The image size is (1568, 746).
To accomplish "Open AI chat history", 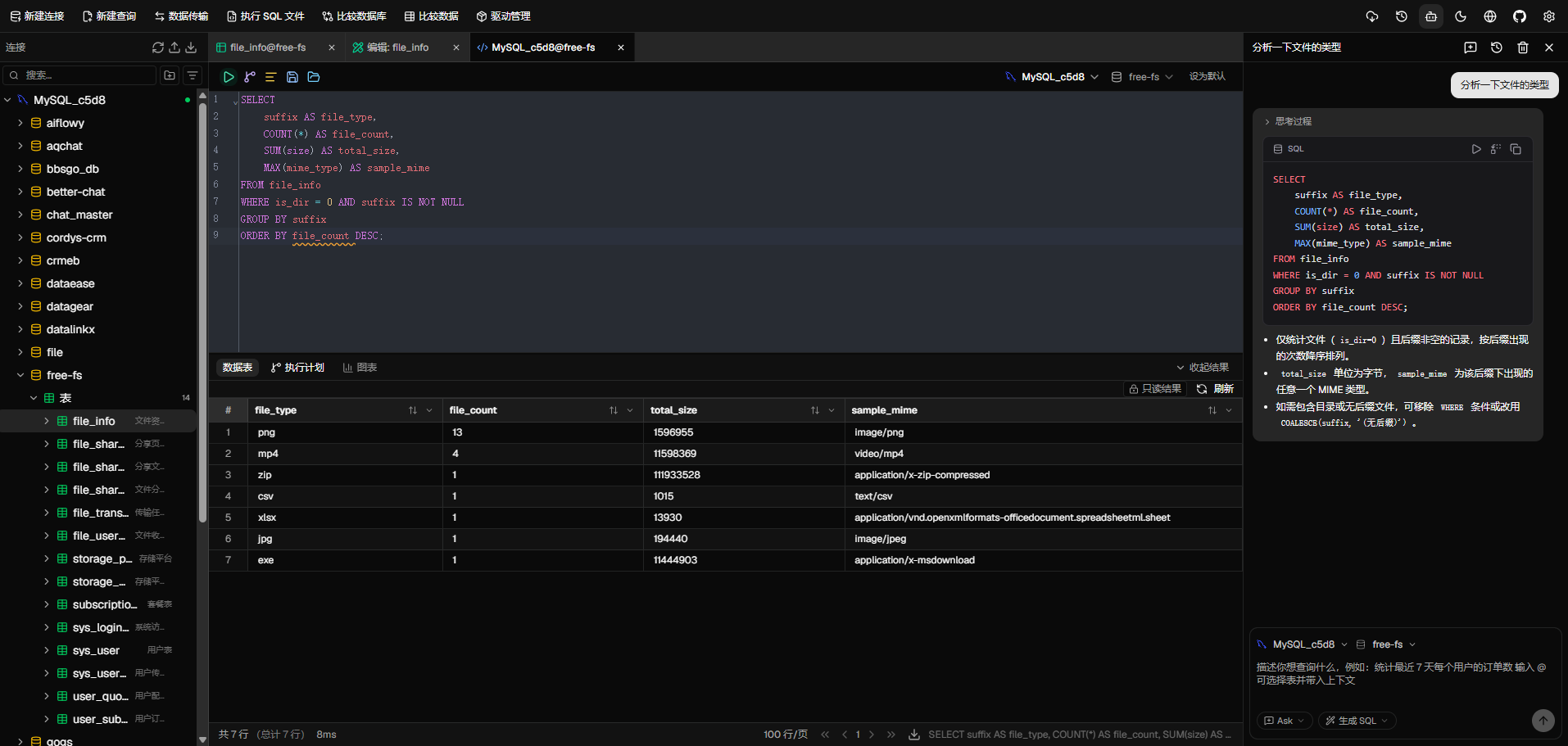I will (1497, 47).
